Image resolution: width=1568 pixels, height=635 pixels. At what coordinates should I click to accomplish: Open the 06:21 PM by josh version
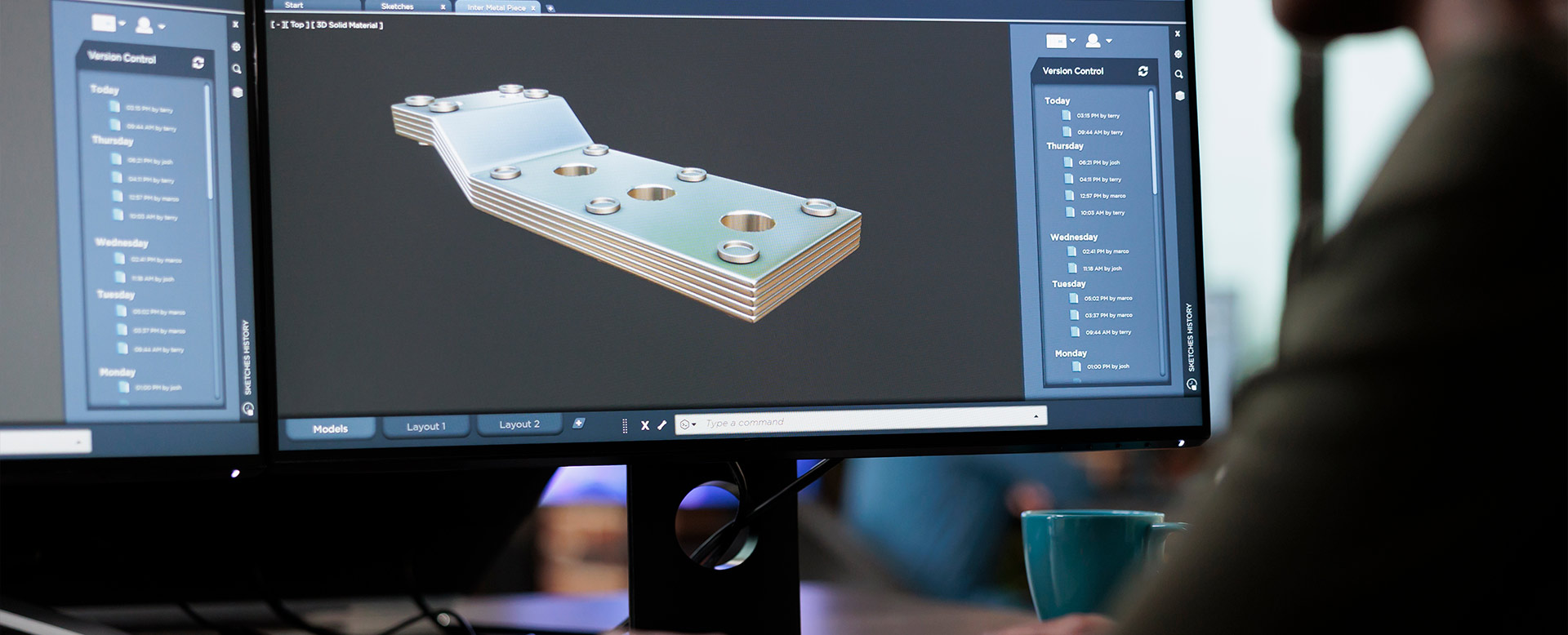click(x=1098, y=162)
